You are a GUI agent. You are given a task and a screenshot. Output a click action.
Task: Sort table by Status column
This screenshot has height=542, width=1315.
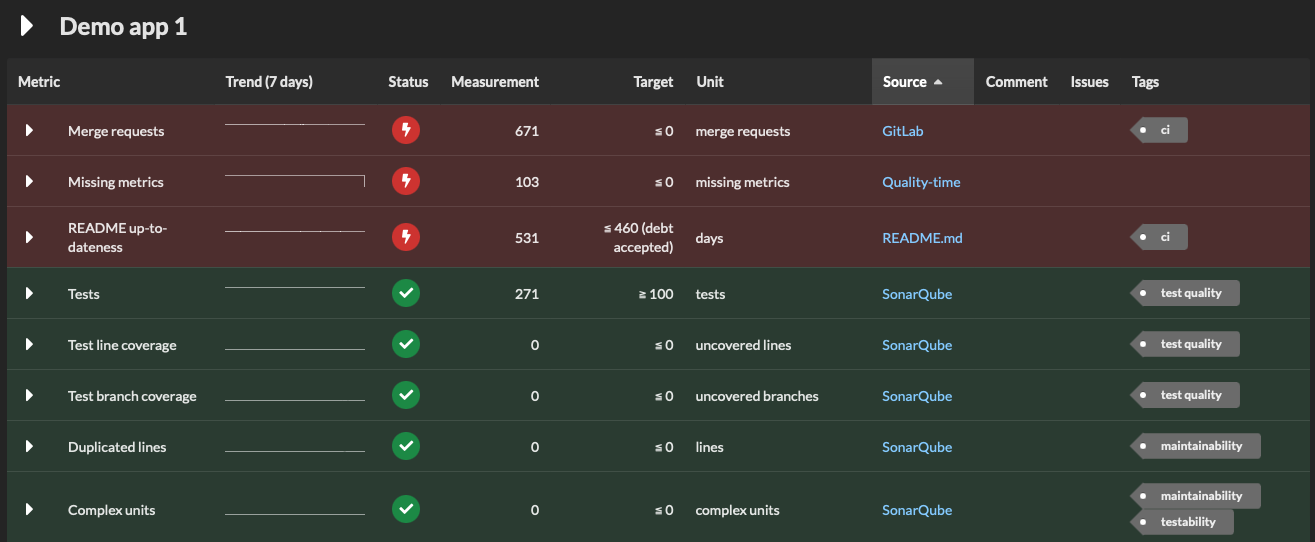coord(408,82)
